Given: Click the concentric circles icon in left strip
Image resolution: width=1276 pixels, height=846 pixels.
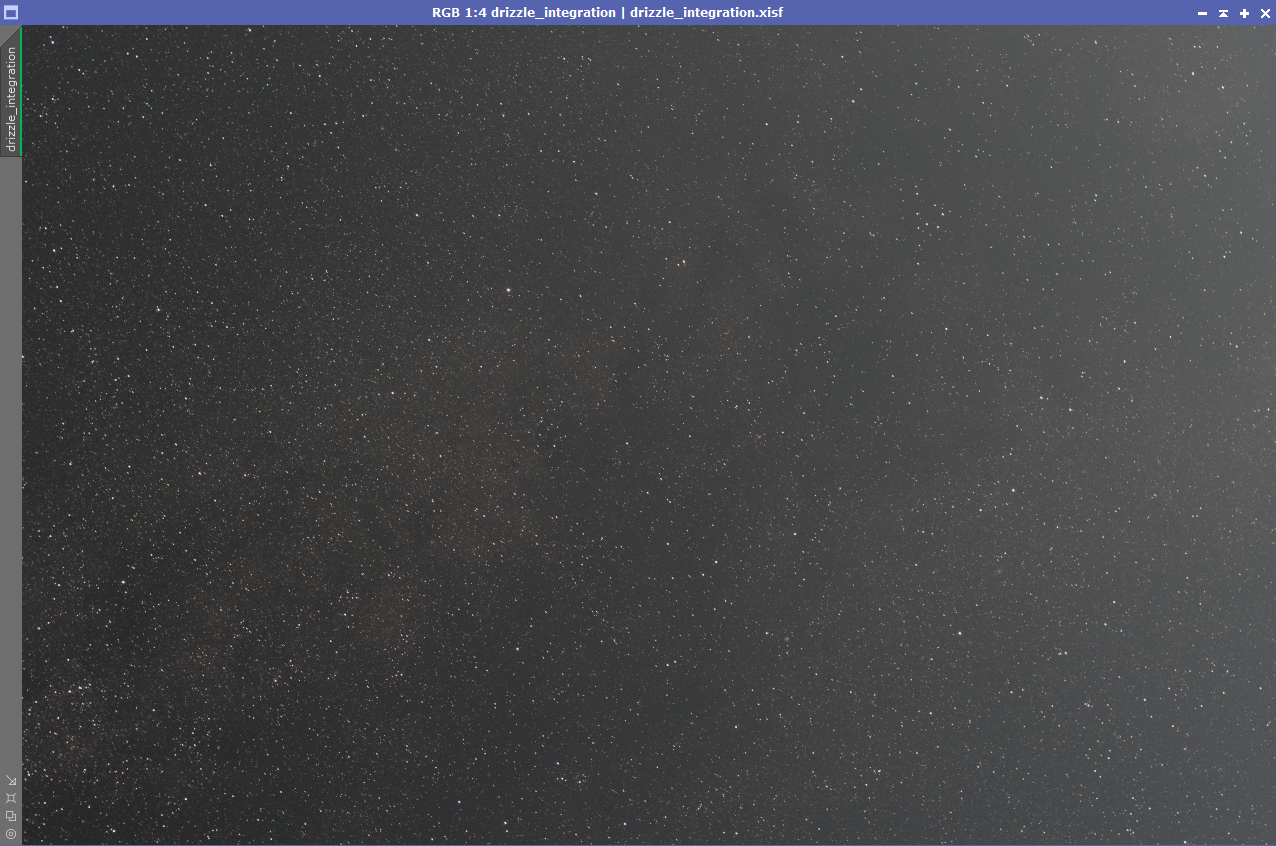Looking at the screenshot, I should coord(11,834).
